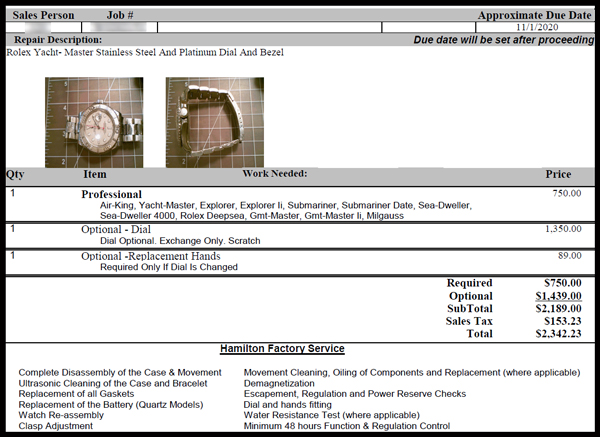Click the blurred Job # field
The height and width of the screenshot is (437, 600).
(x=119, y=27)
